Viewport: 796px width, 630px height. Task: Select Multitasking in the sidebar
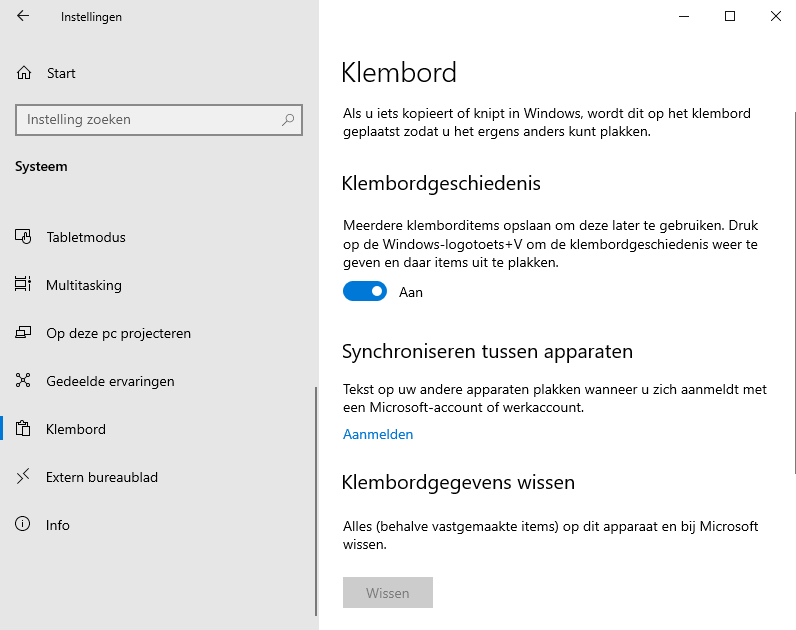click(x=84, y=285)
